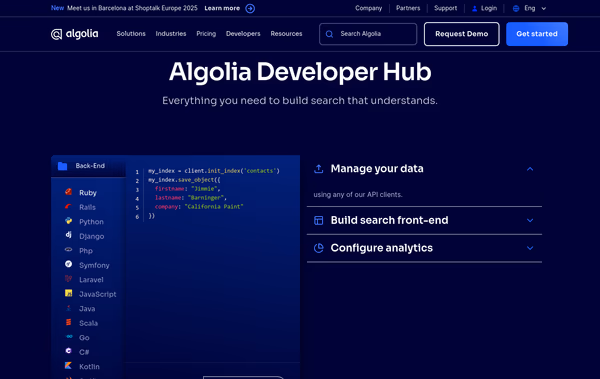Click Learn more about Shoptalk Europe

[222, 8]
